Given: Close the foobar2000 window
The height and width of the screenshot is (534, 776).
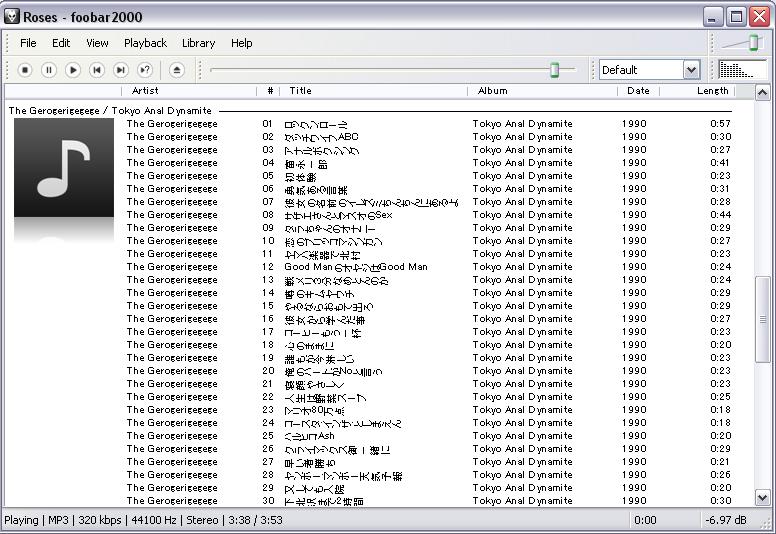Looking at the screenshot, I should pyautogui.click(x=759, y=17).
